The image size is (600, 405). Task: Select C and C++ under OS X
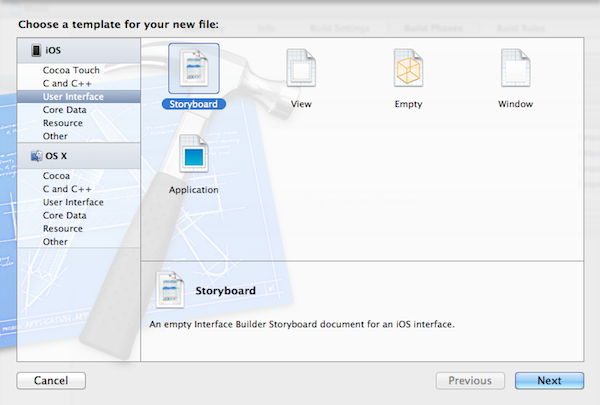79,189
